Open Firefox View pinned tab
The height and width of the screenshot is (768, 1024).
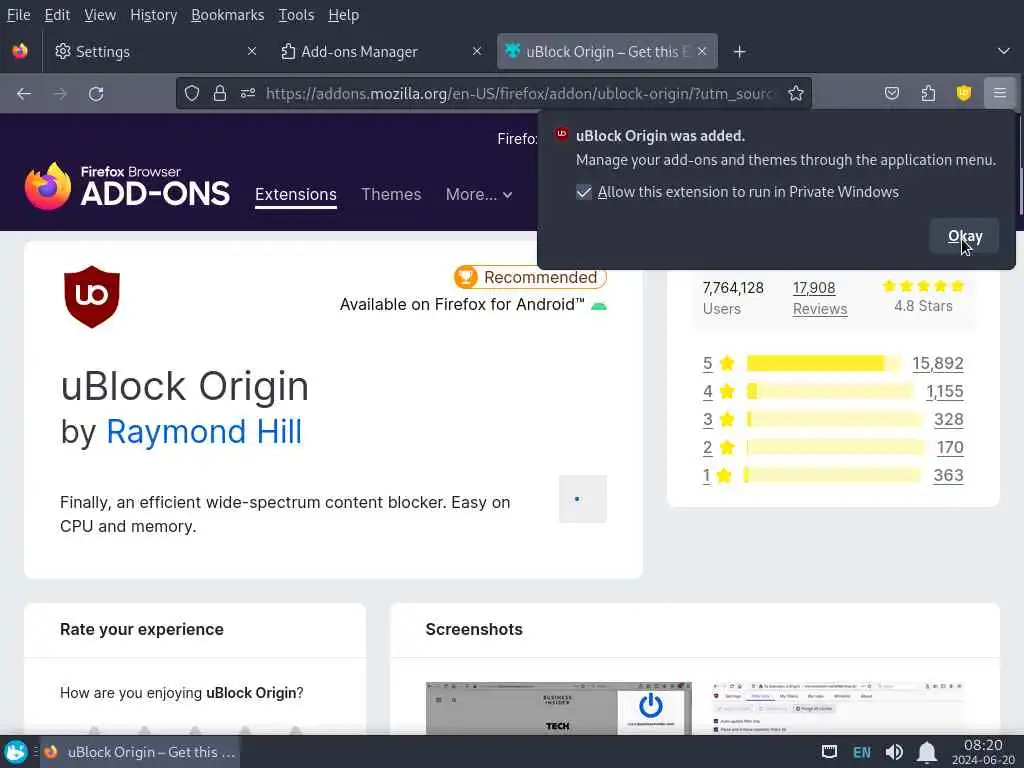[20, 51]
